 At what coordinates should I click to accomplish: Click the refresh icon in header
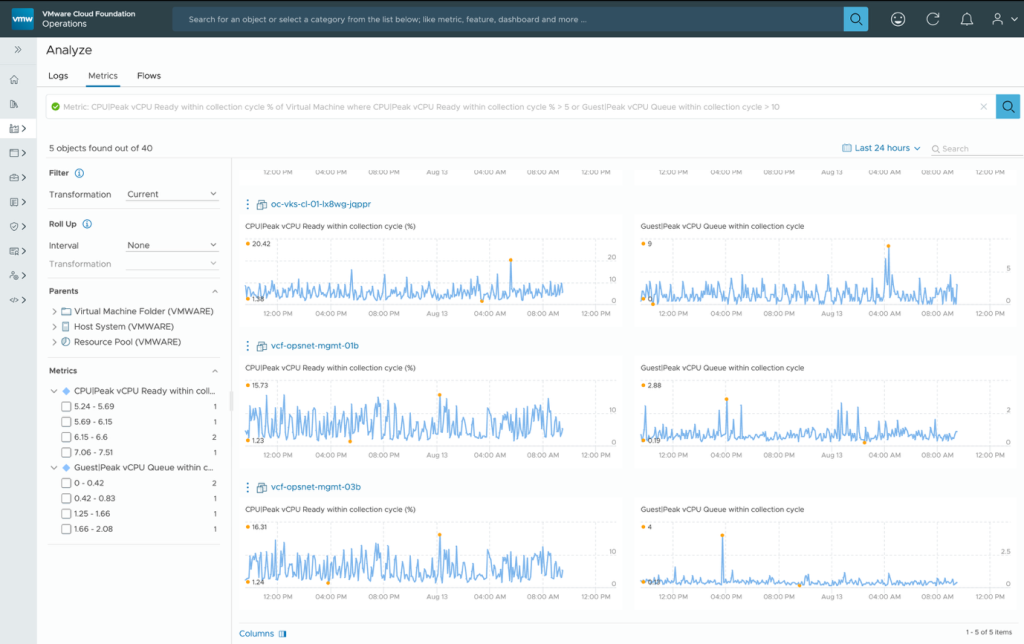933,19
